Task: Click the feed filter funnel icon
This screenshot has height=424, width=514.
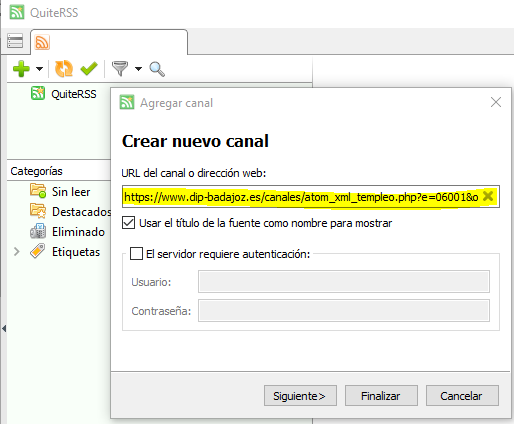Action: click(x=120, y=69)
